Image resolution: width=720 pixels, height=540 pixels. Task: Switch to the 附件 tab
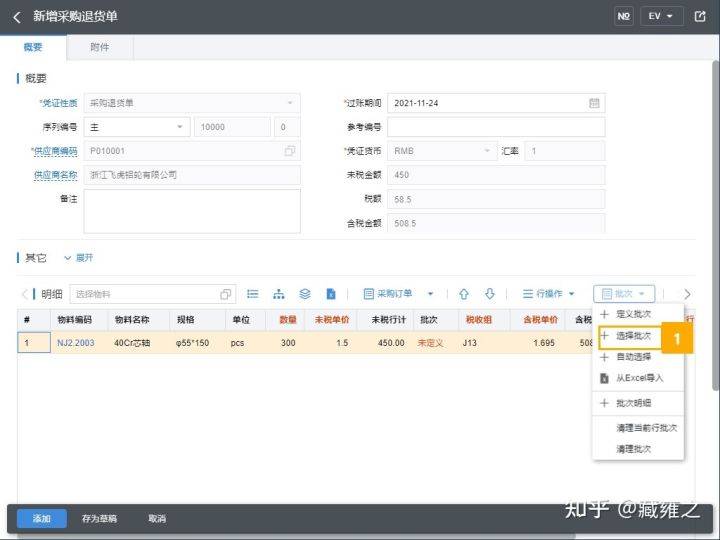coord(99,47)
